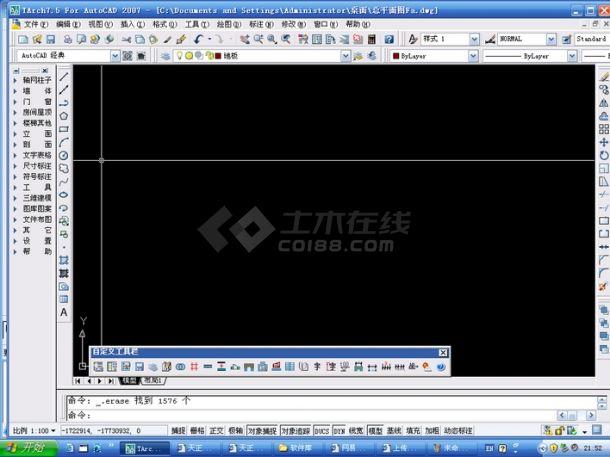Select the Polyline draw tool
This screenshot has height=457, width=610.
point(64,103)
